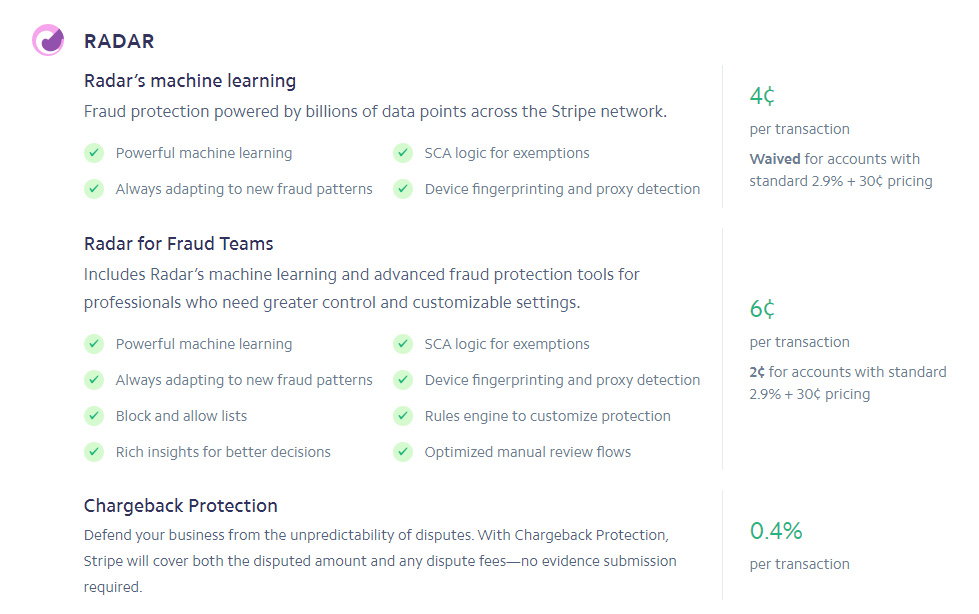The width and height of the screenshot is (979, 614).
Task: Select the "0.4%" Chargeback Protection price
Action: click(x=776, y=531)
